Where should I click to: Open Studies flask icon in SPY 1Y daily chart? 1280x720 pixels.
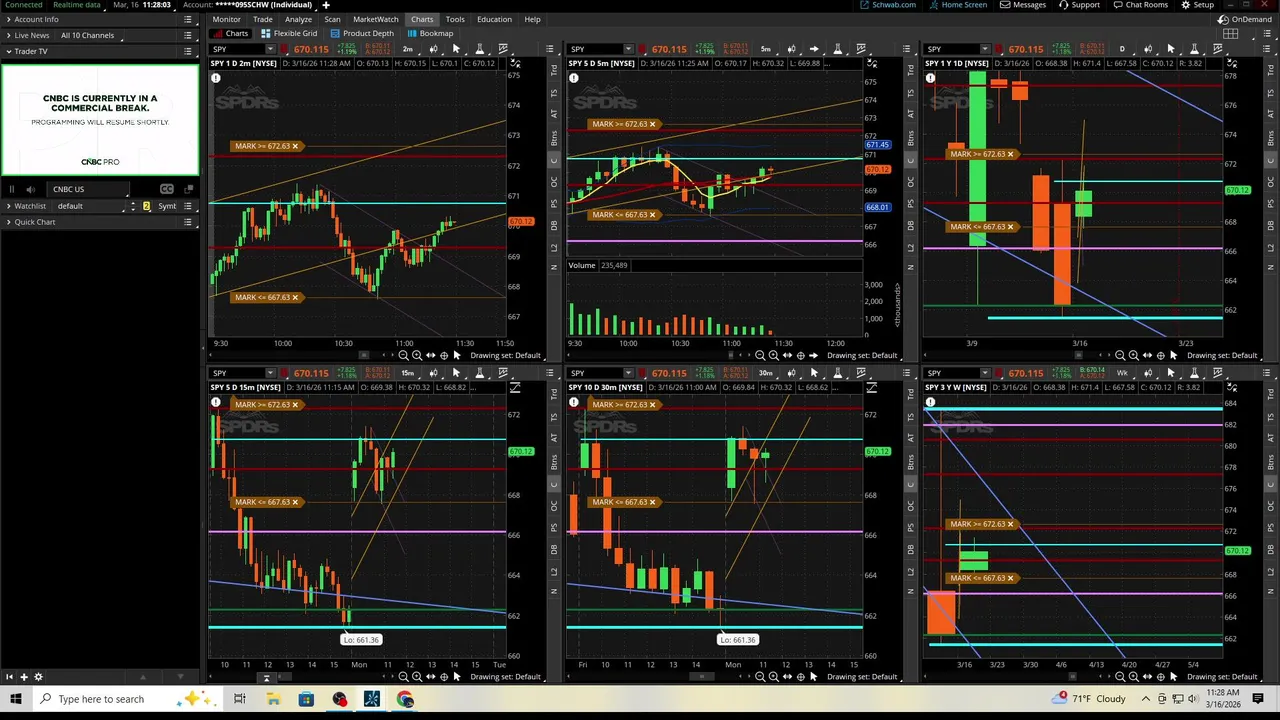pos(1194,49)
